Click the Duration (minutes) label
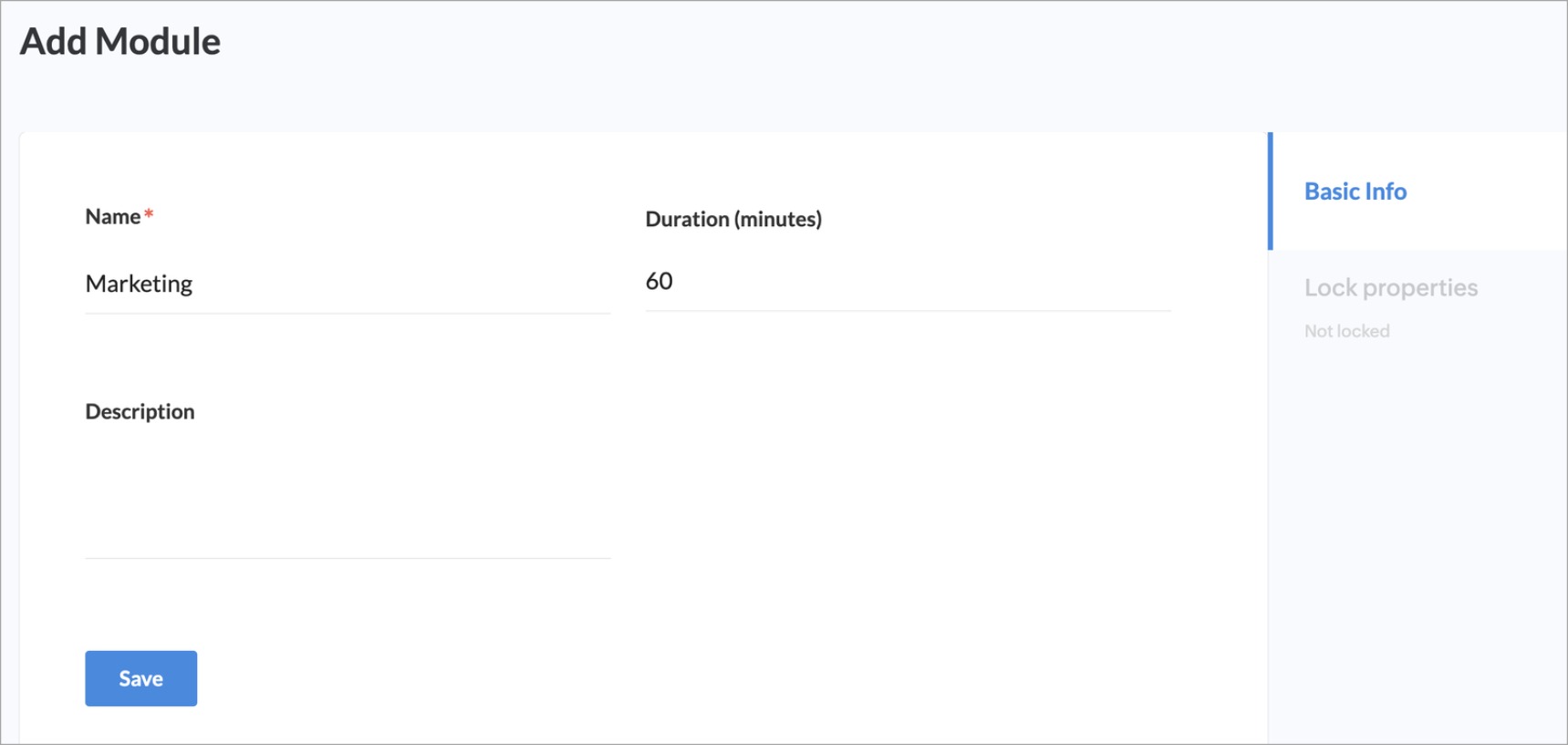The height and width of the screenshot is (745, 1568). 733,219
